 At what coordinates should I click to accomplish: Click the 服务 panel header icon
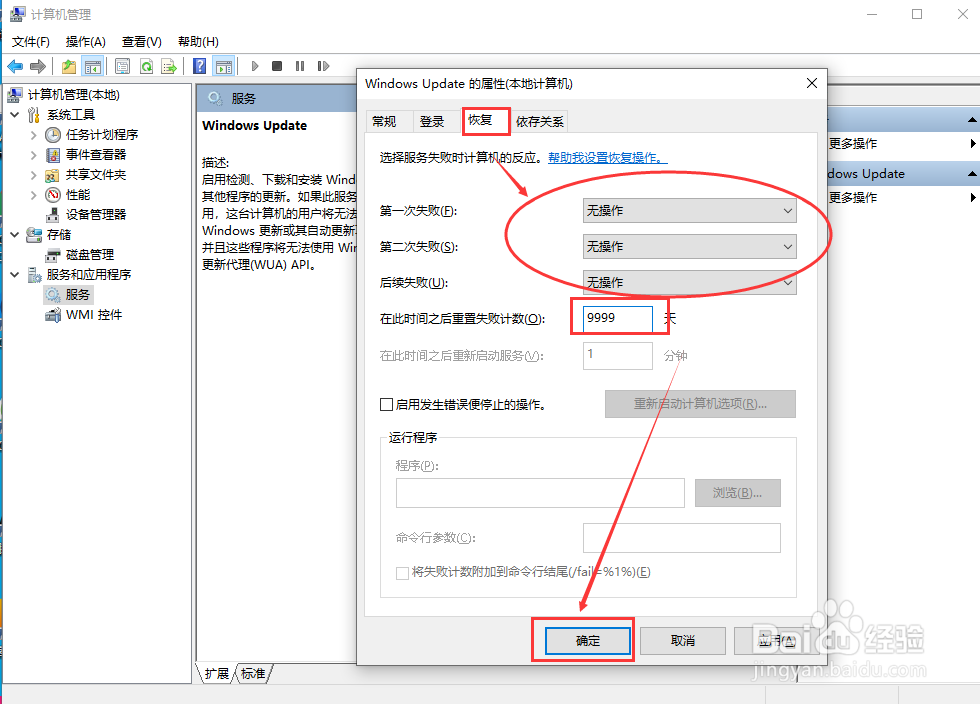coord(215,98)
